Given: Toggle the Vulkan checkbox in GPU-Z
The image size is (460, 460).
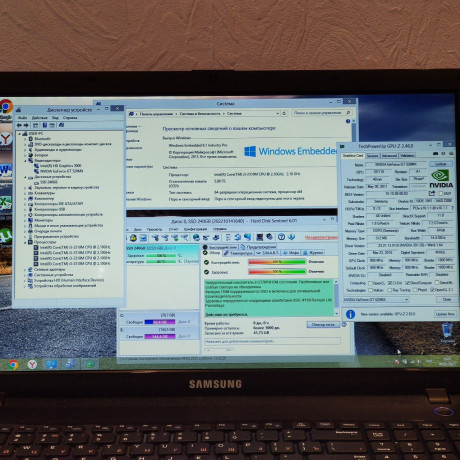Looking at the screenshot, I should 370,290.
